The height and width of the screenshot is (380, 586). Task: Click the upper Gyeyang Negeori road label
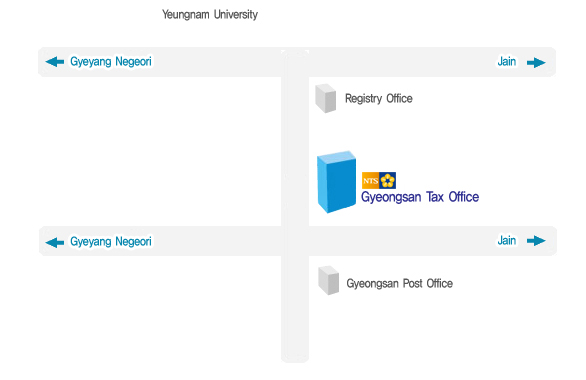click(x=111, y=62)
